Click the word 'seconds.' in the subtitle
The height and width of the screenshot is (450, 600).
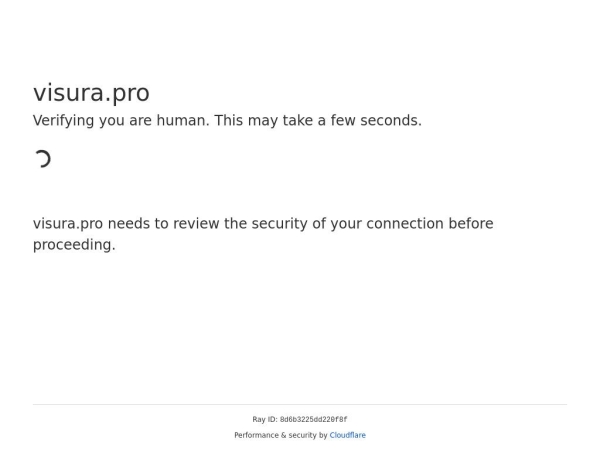pyautogui.click(x=391, y=121)
